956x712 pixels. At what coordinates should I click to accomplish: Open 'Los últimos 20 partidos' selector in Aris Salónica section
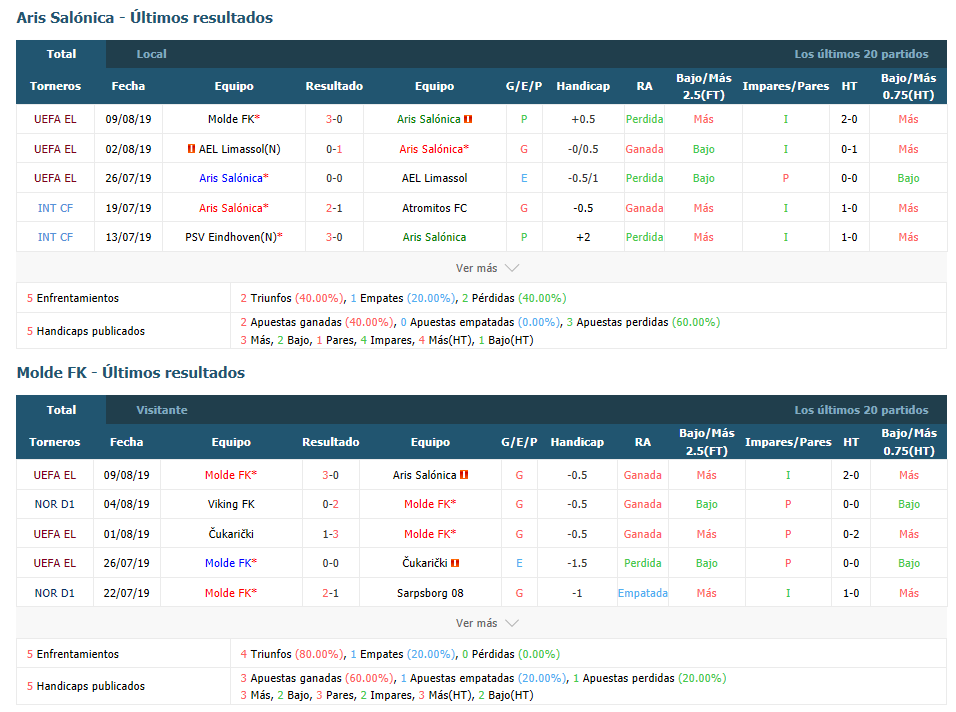coord(861,54)
